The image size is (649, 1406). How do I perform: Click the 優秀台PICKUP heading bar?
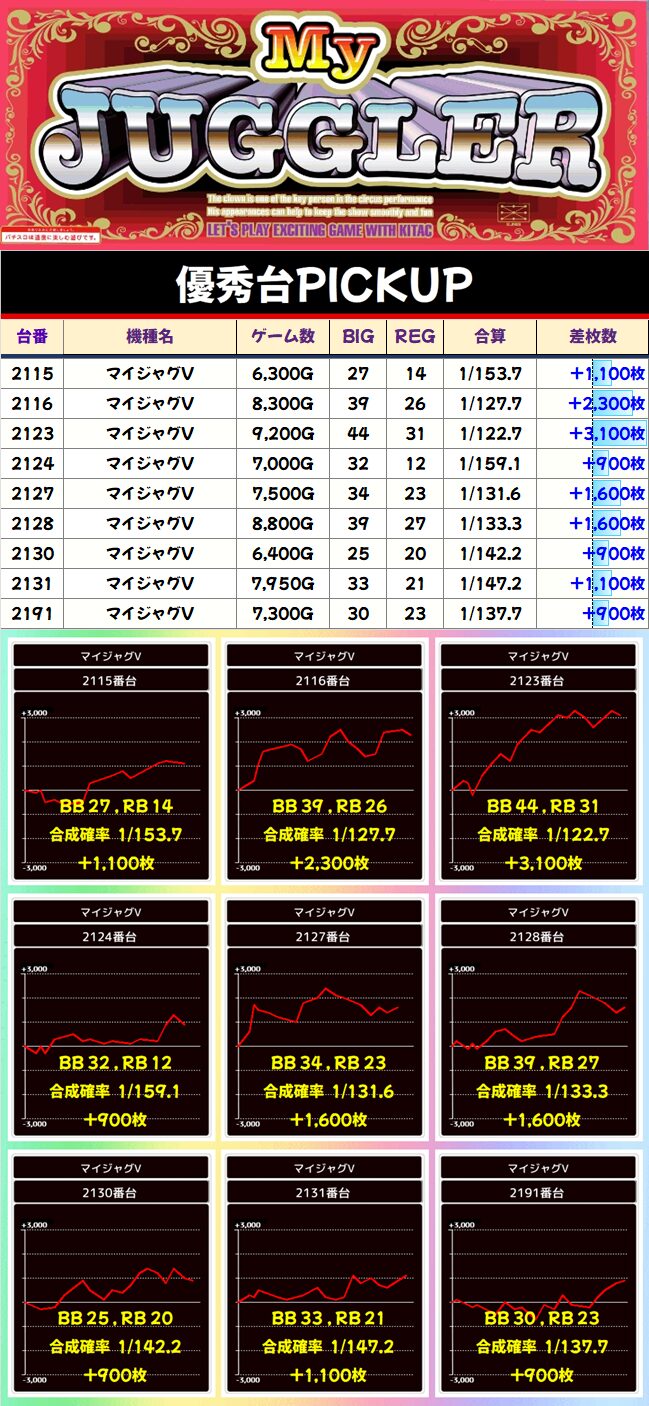pyautogui.click(x=324, y=286)
